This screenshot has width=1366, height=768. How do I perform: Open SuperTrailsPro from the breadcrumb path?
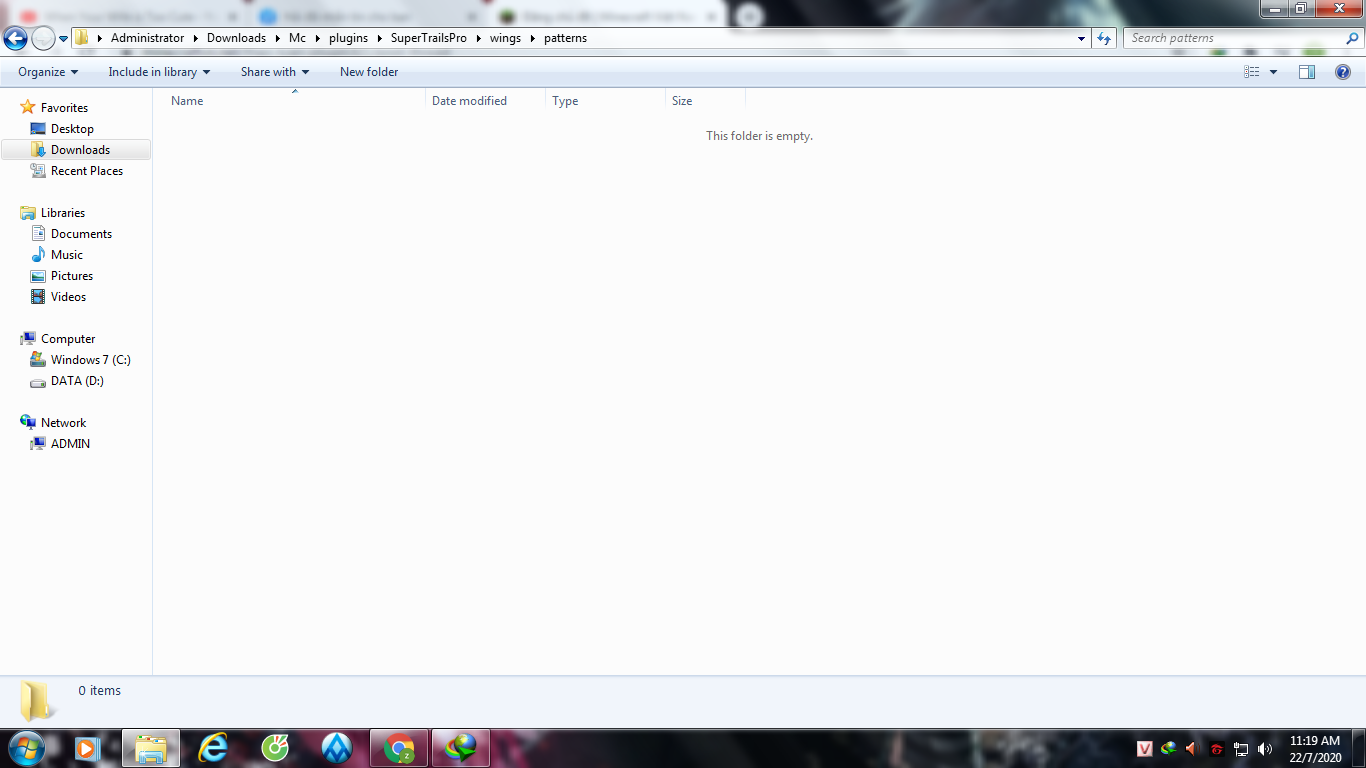(x=429, y=38)
